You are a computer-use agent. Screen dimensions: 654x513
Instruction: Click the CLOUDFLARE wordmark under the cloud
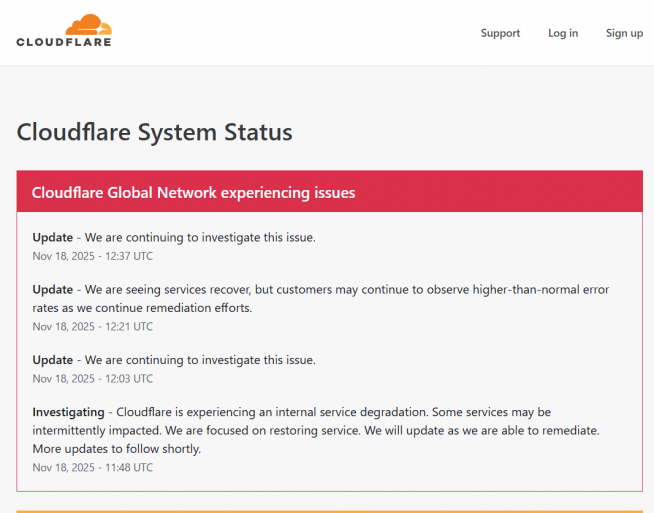64,42
